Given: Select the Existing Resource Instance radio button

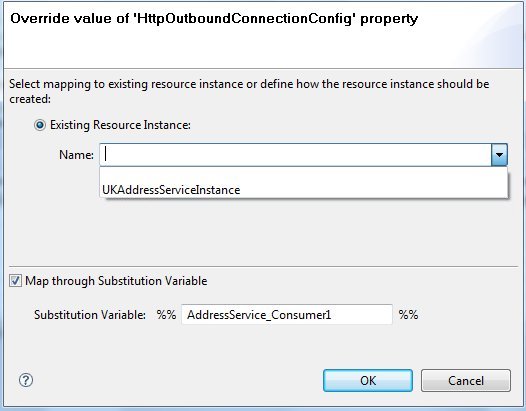Looking at the screenshot, I should pos(40,125).
